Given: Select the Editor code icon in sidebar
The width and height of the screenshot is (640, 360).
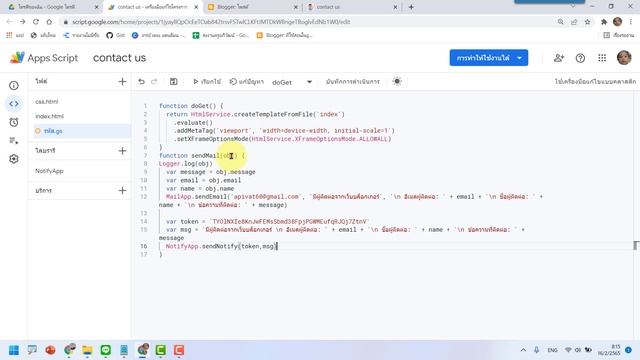Looking at the screenshot, I should (14, 104).
